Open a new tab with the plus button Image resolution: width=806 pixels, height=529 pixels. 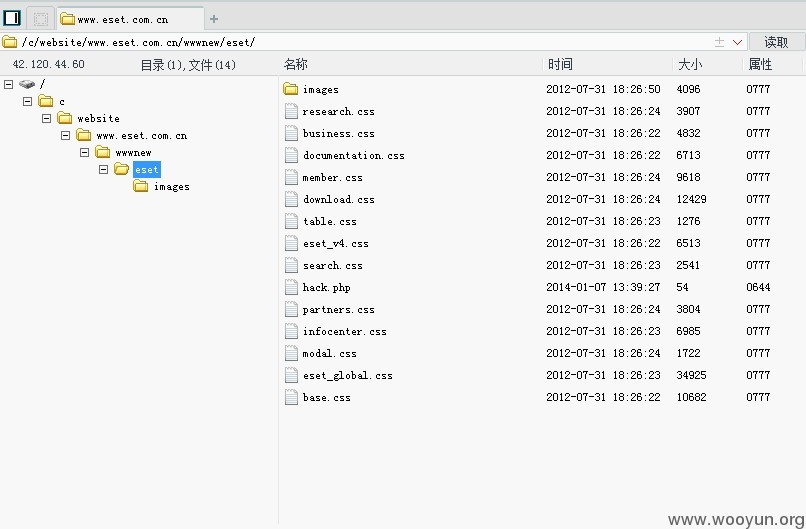214,19
